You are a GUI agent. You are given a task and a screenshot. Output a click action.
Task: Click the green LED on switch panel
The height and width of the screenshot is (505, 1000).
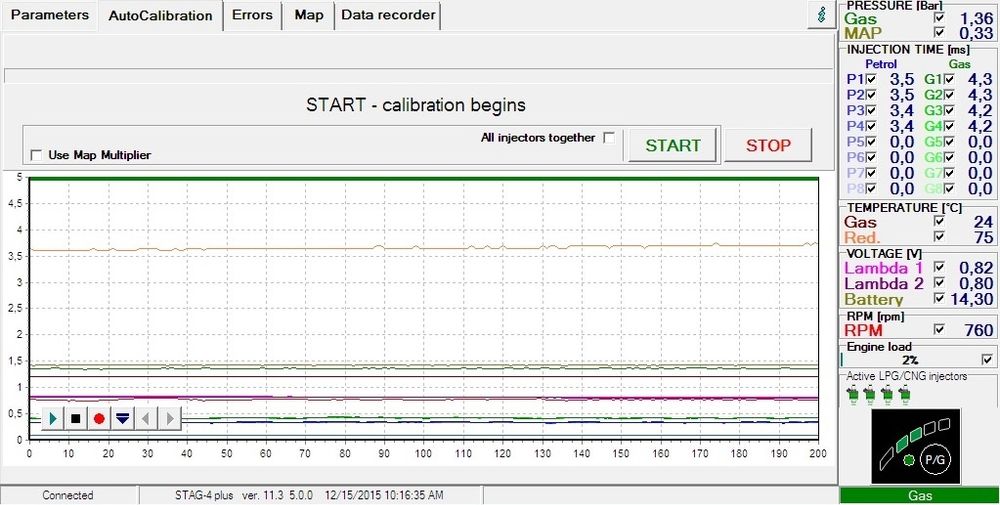point(909,460)
